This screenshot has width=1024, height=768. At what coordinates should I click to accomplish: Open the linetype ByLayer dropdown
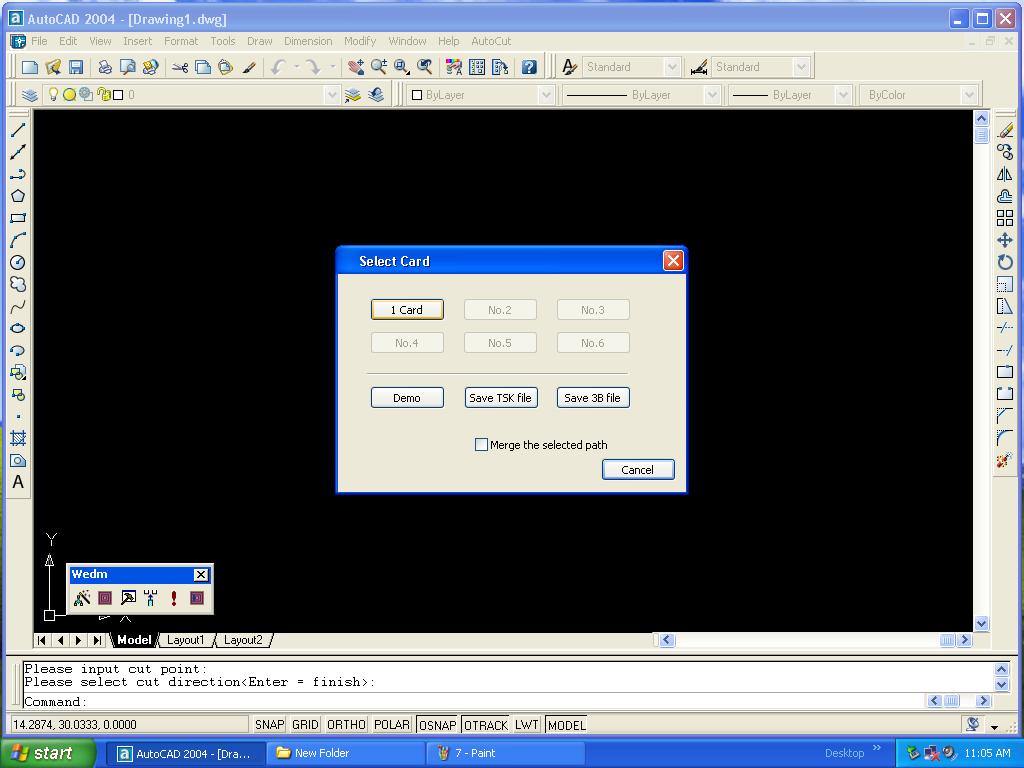click(x=712, y=95)
